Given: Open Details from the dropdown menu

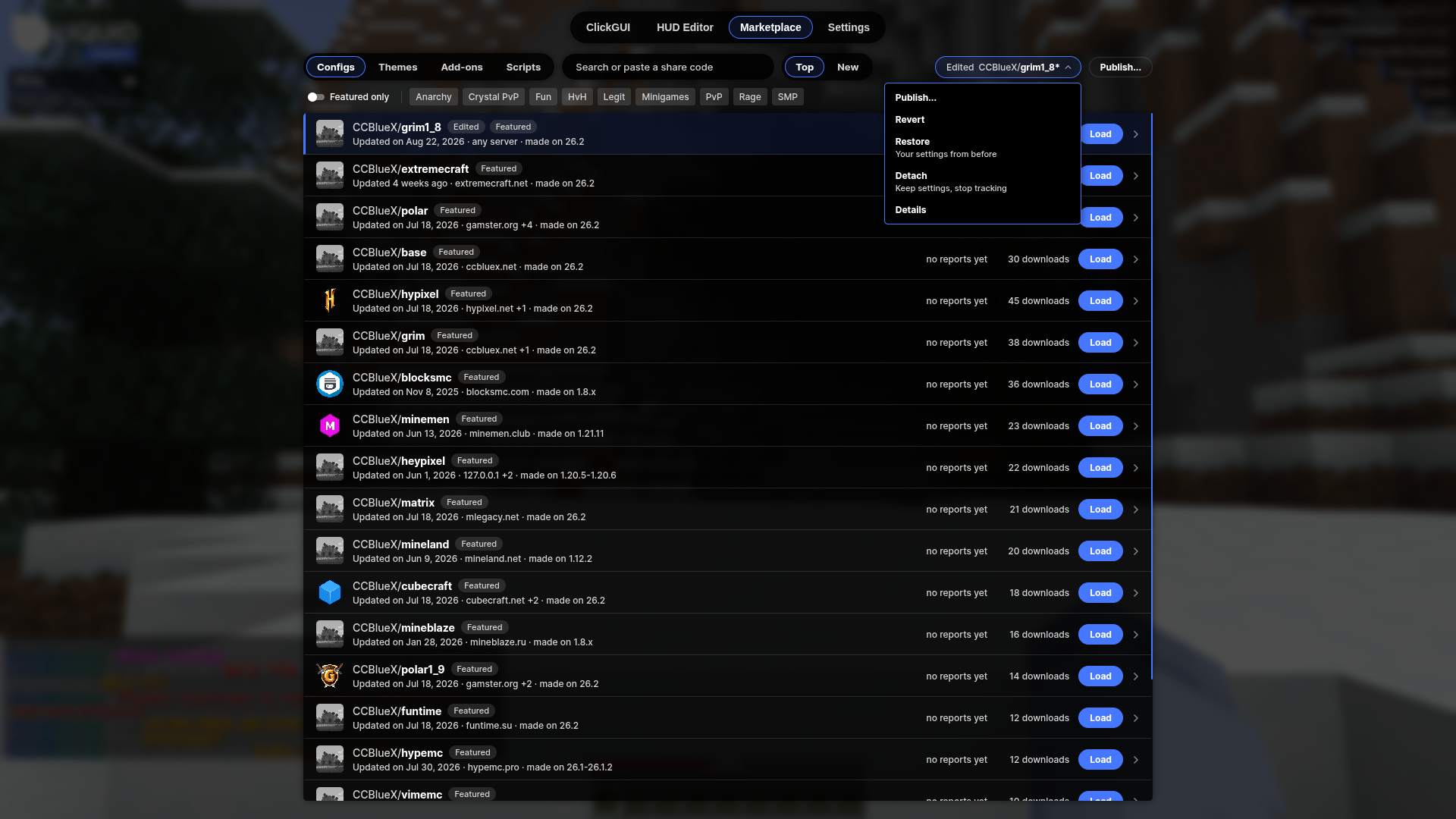Looking at the screenshot, I should coord(982,210).
